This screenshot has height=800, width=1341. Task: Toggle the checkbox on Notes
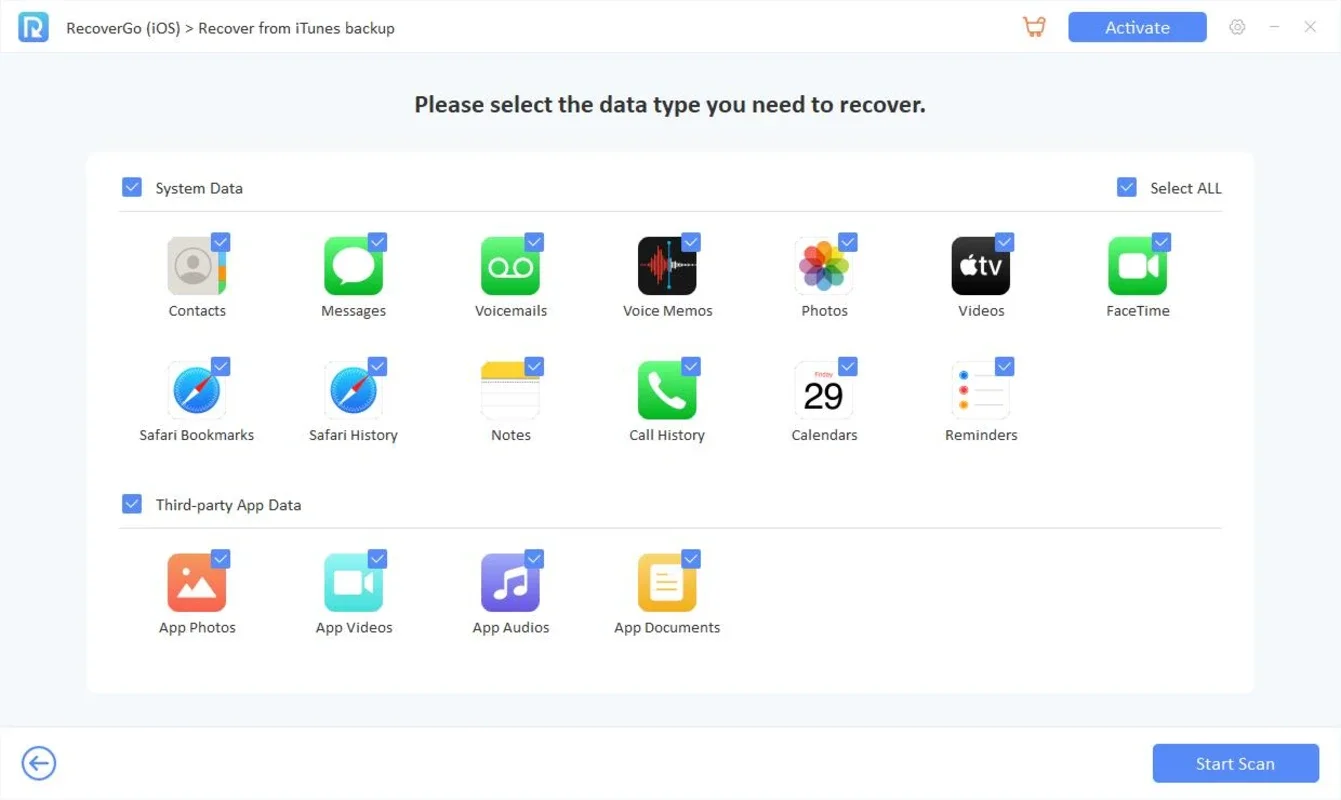coord(535,366)
